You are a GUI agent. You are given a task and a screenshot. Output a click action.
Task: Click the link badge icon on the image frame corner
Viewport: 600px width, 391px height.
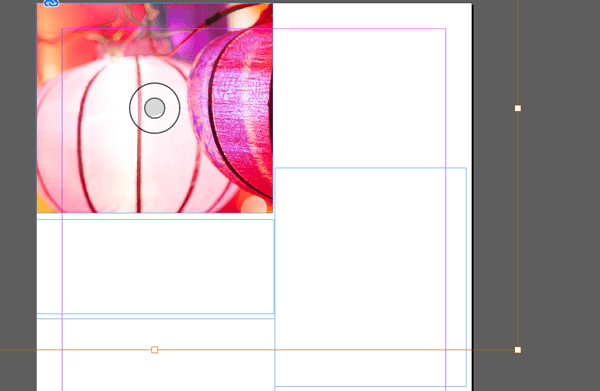tap(51, 3)
